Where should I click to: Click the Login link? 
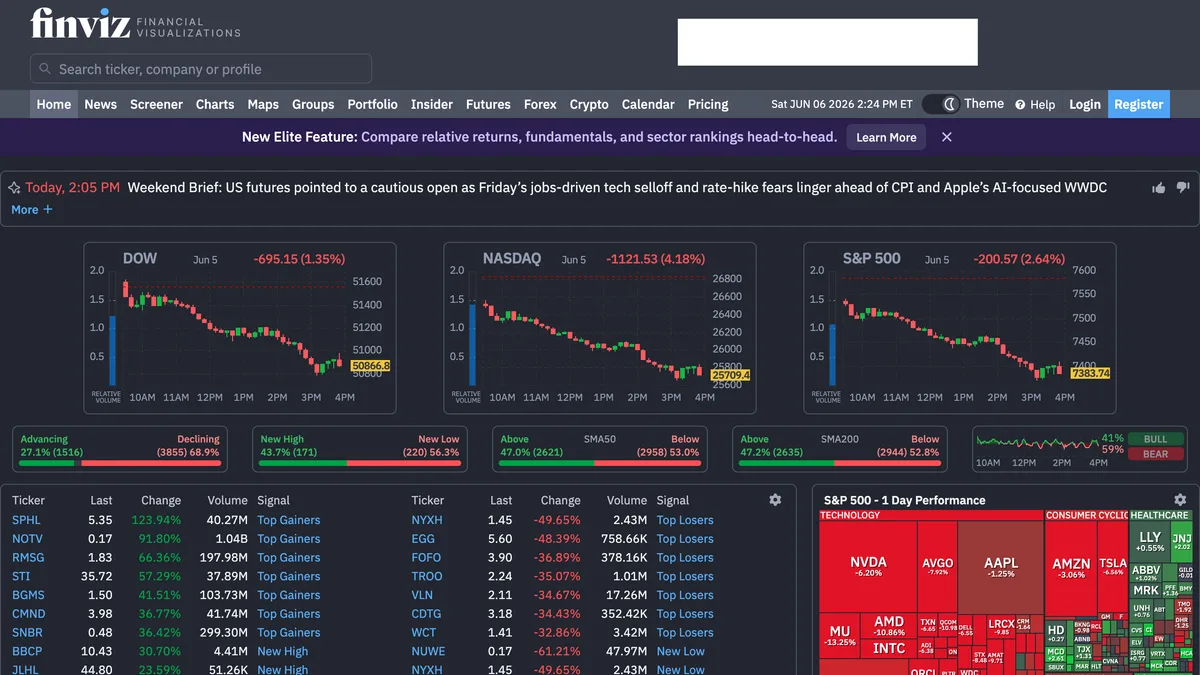tap(1085, 104)
